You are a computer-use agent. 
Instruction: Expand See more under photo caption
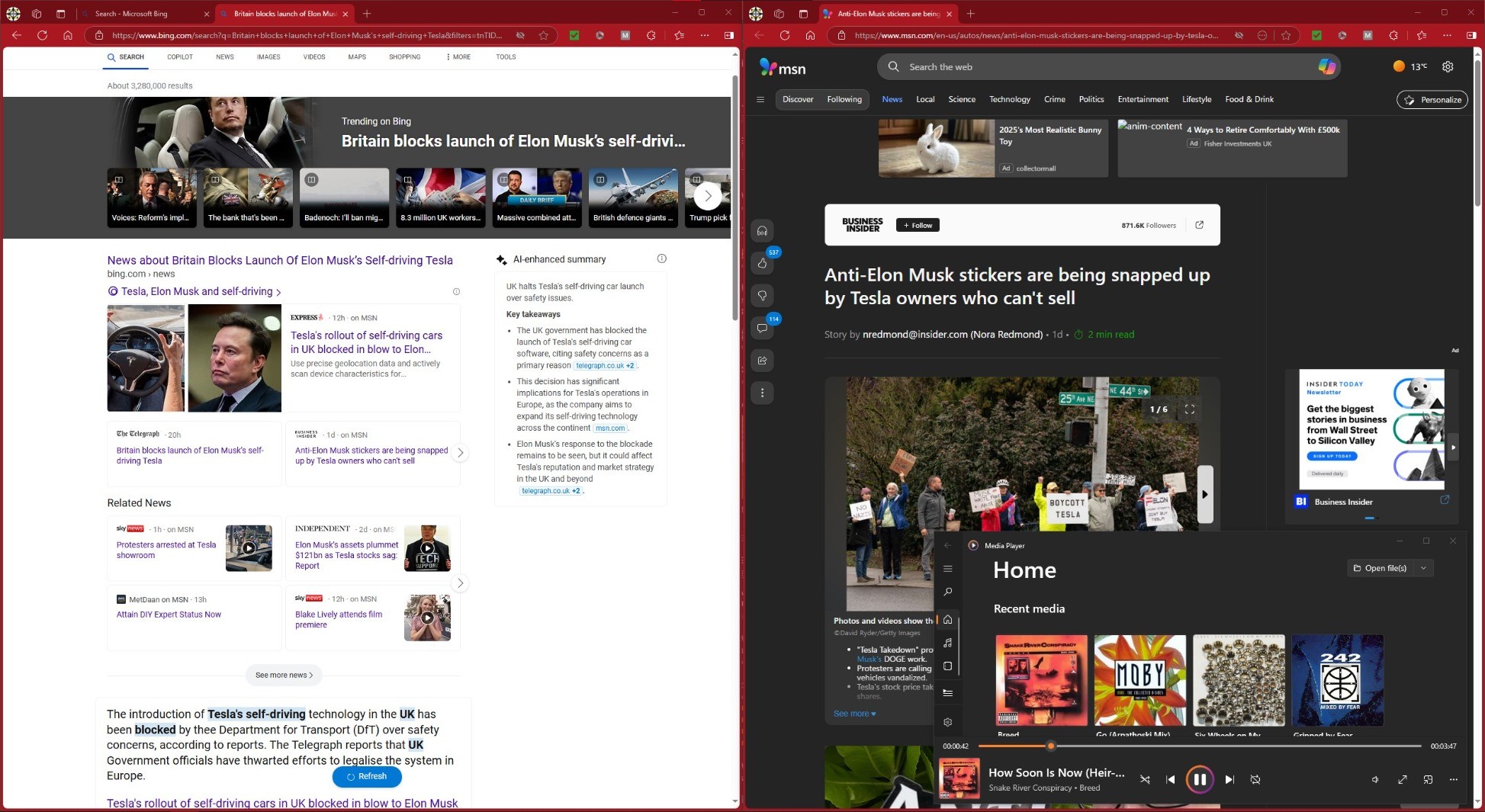854,714
